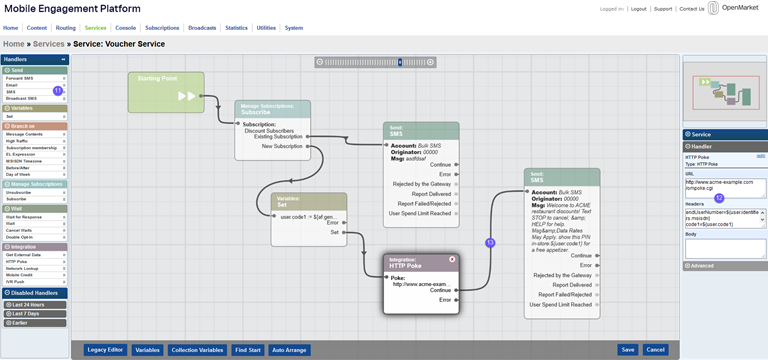The height and width of the screenshot is (360, 768).
Task: Delete HTTP Poke node with red close icon
Action: [x=452, y=259]
